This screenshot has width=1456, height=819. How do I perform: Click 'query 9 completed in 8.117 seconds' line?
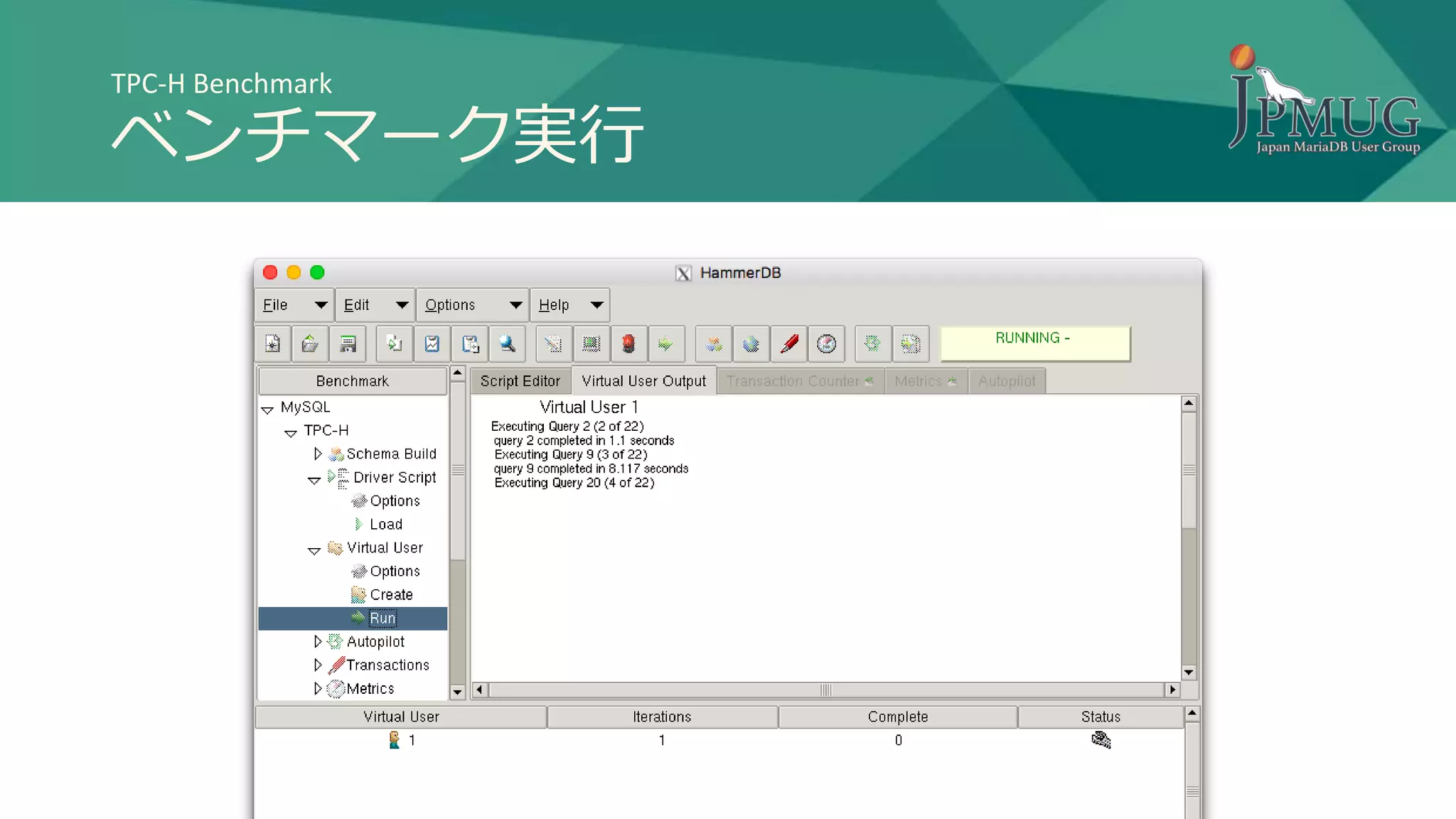(591, 469)
